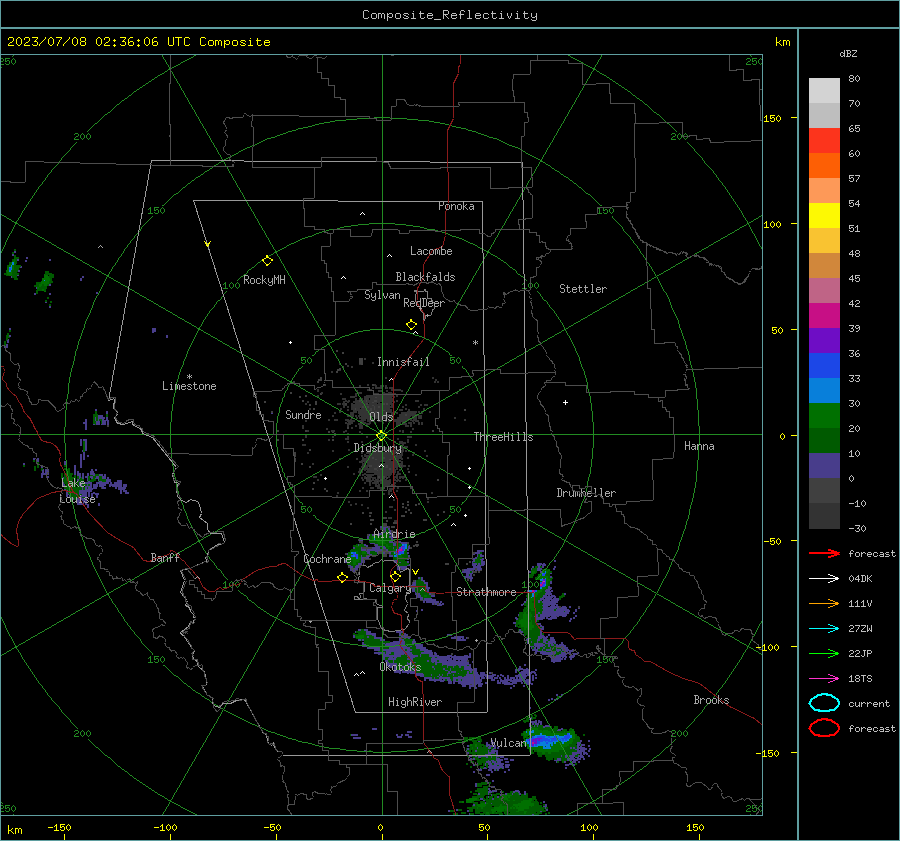Choose the green 22JP arrow legend icon
This screenshot has width=900, height=841.
tap(824, 653)
